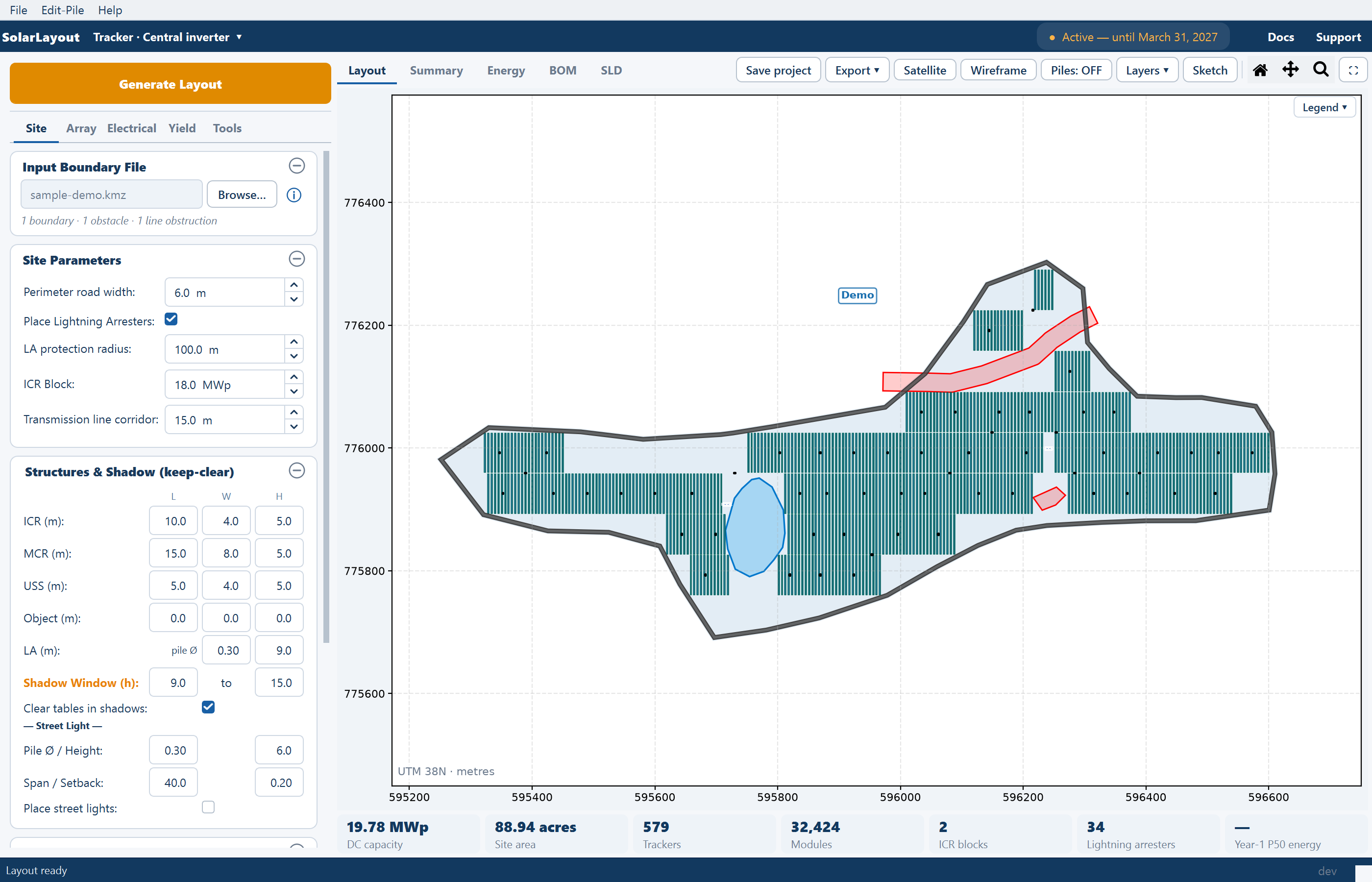This screenshot has width=1372, height=882.
Task: Click the Perimeter road width field
Action: pos(224,293)
